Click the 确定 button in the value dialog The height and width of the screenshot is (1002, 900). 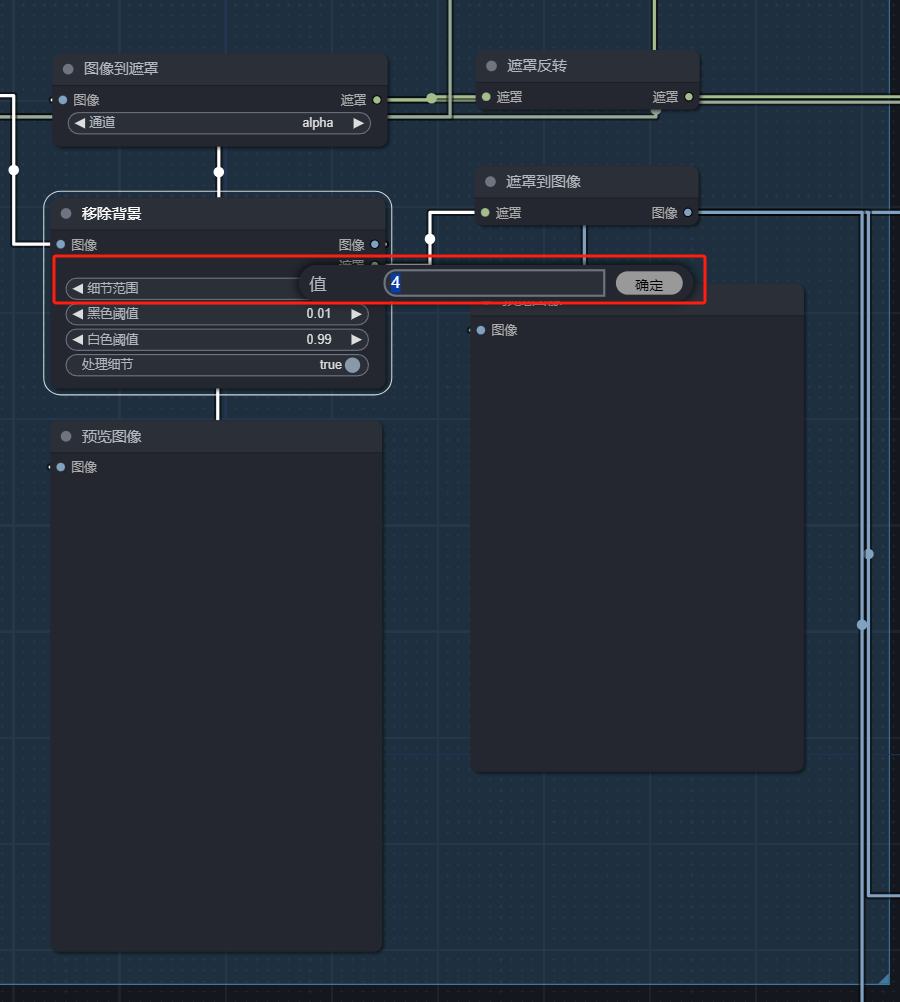649,284
